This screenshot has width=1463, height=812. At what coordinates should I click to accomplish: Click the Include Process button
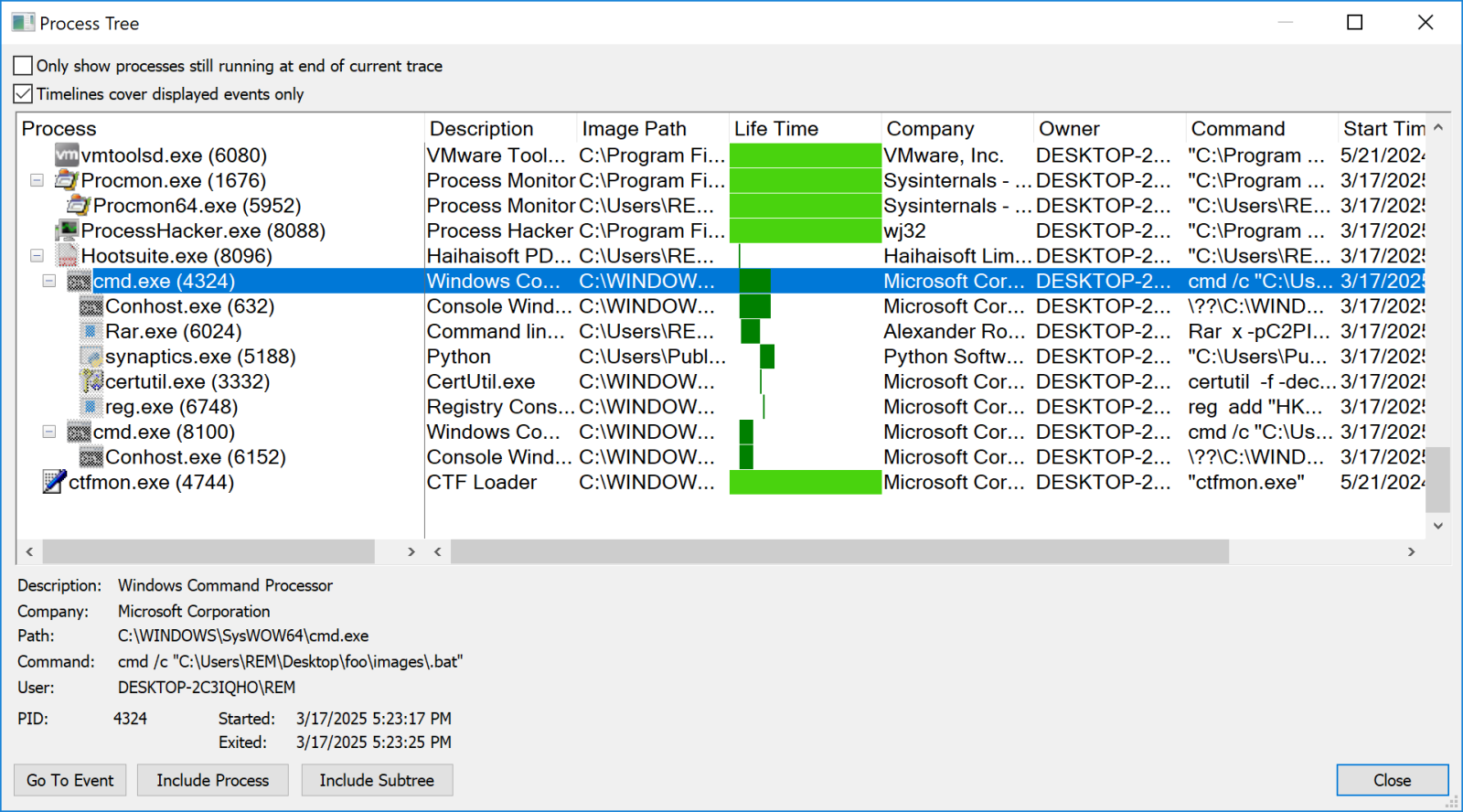pos(213,780)
